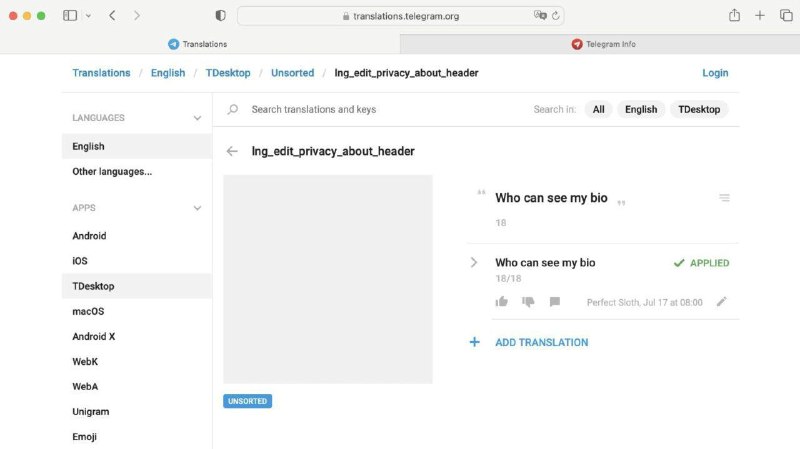This screenshot has width=800, height=449.
Task: Collapse the Apps section chevron
Action: [197, 208]
